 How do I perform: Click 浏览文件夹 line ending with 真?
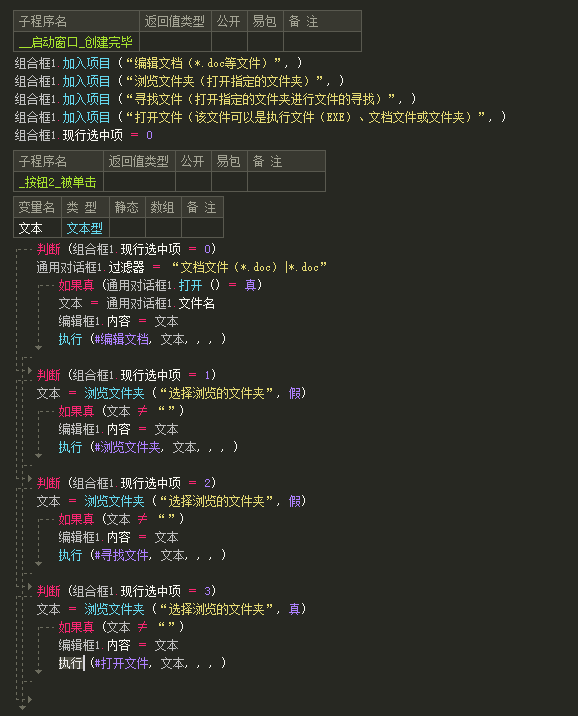(x=171, y=609)
